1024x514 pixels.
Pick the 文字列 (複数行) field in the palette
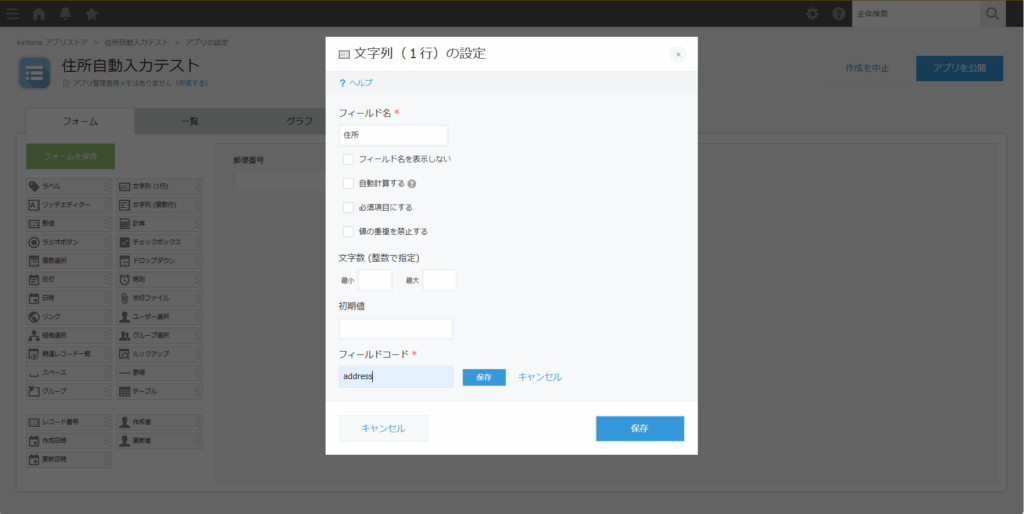[159, 205]
